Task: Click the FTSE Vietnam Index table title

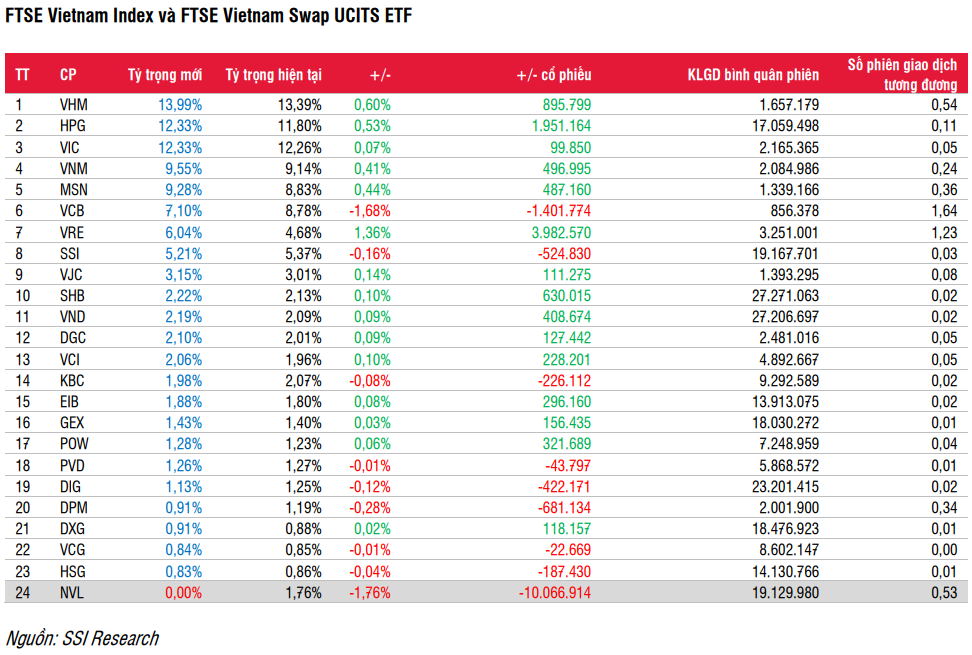Action: tap(208, 17)
